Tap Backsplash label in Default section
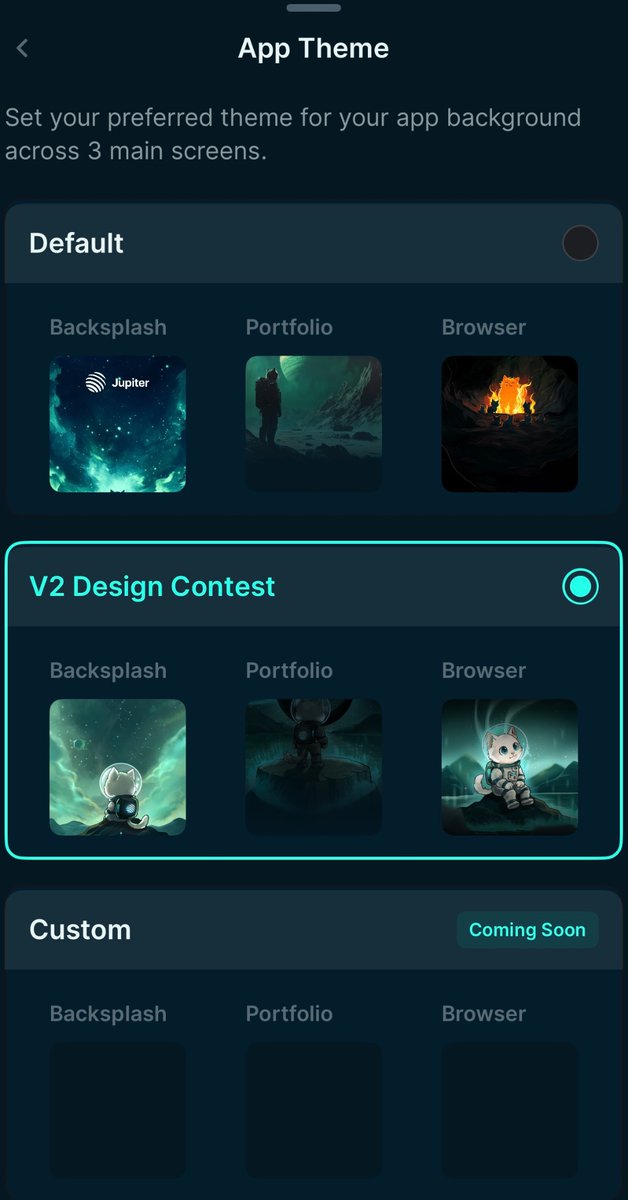 (108, 327)
